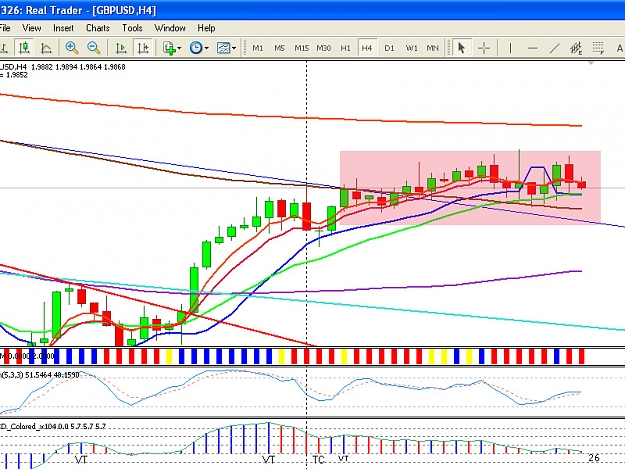Select the Text label A tool

click(x=619, y=48)
